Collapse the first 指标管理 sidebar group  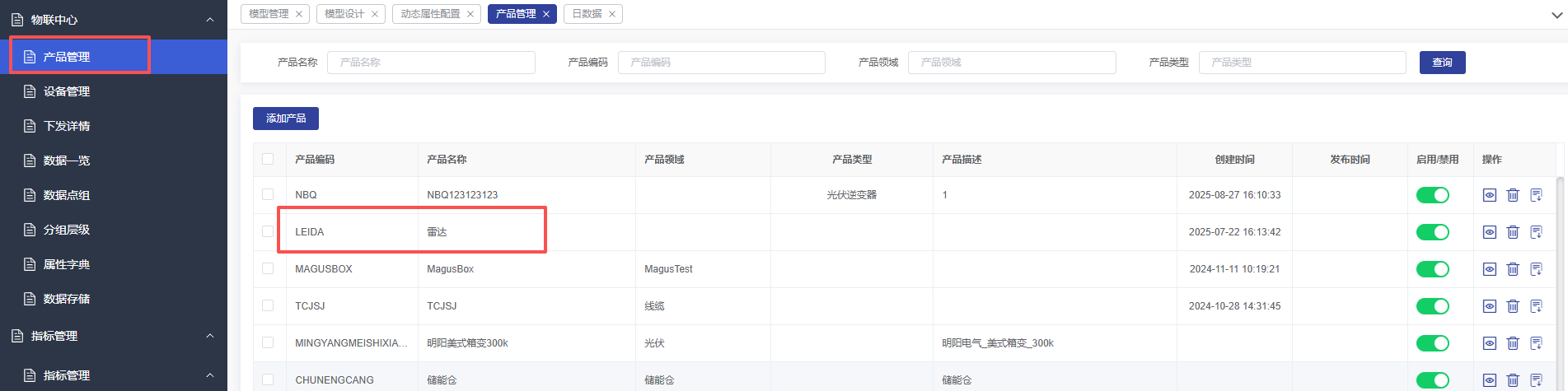[210, 336]
